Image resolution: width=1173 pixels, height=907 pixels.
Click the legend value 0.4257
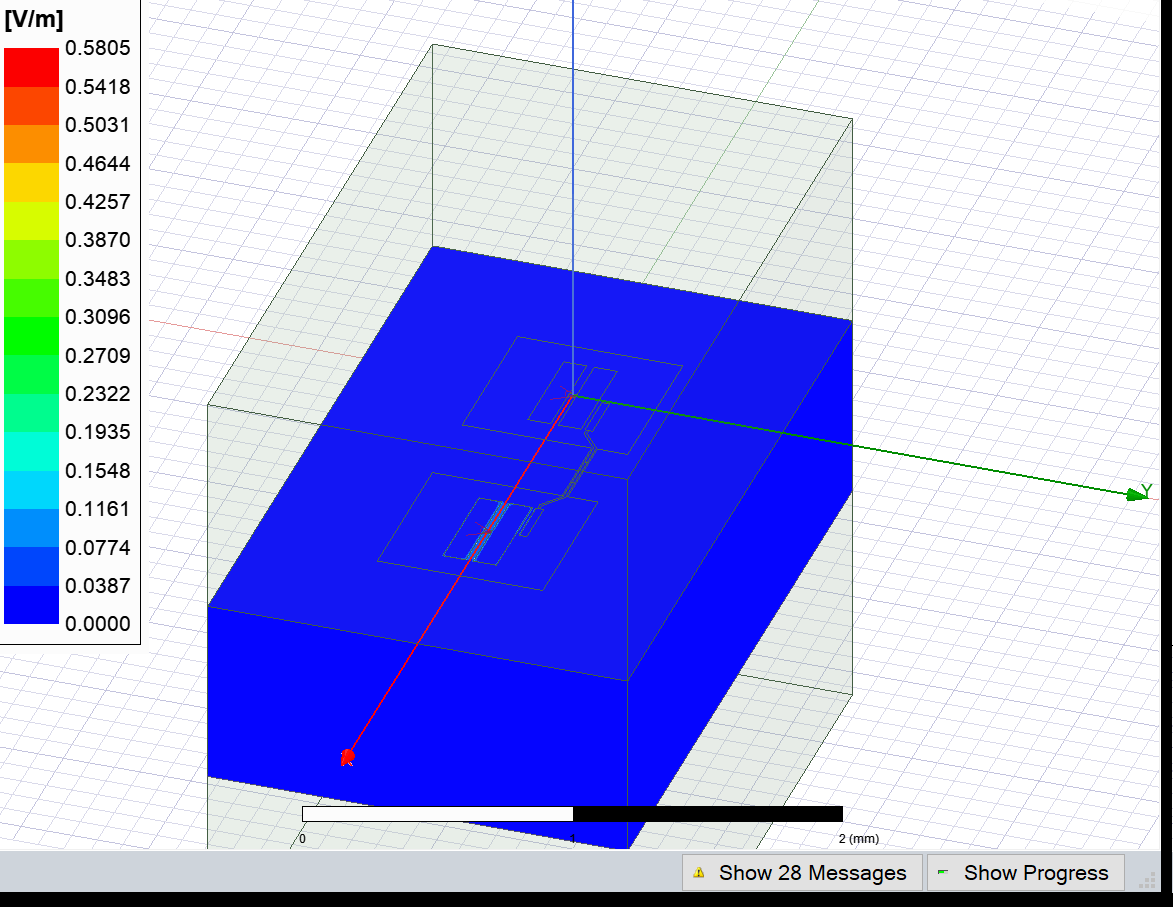97,202
